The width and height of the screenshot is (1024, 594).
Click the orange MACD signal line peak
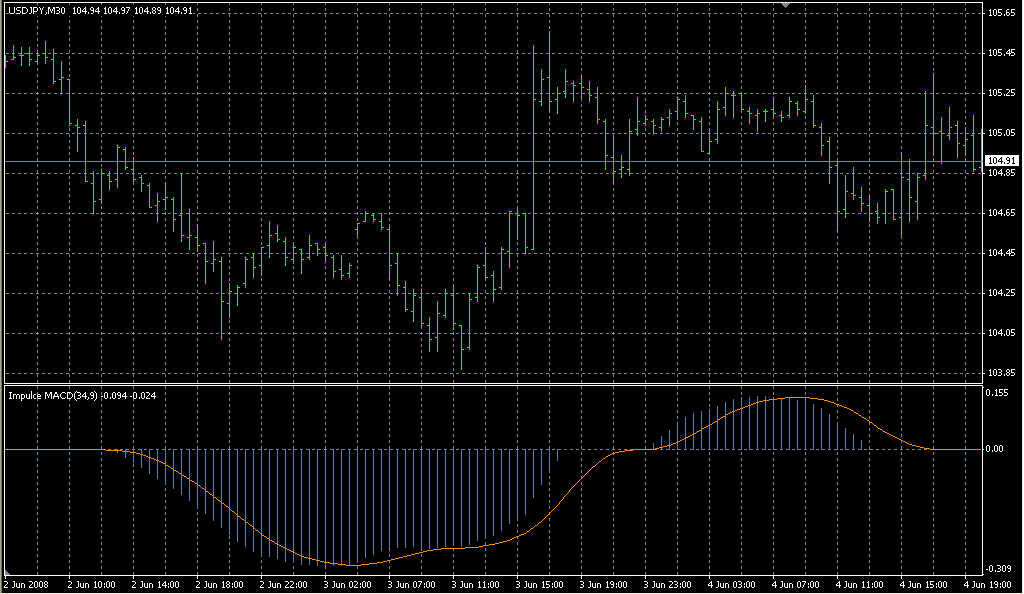coord(797,397)
